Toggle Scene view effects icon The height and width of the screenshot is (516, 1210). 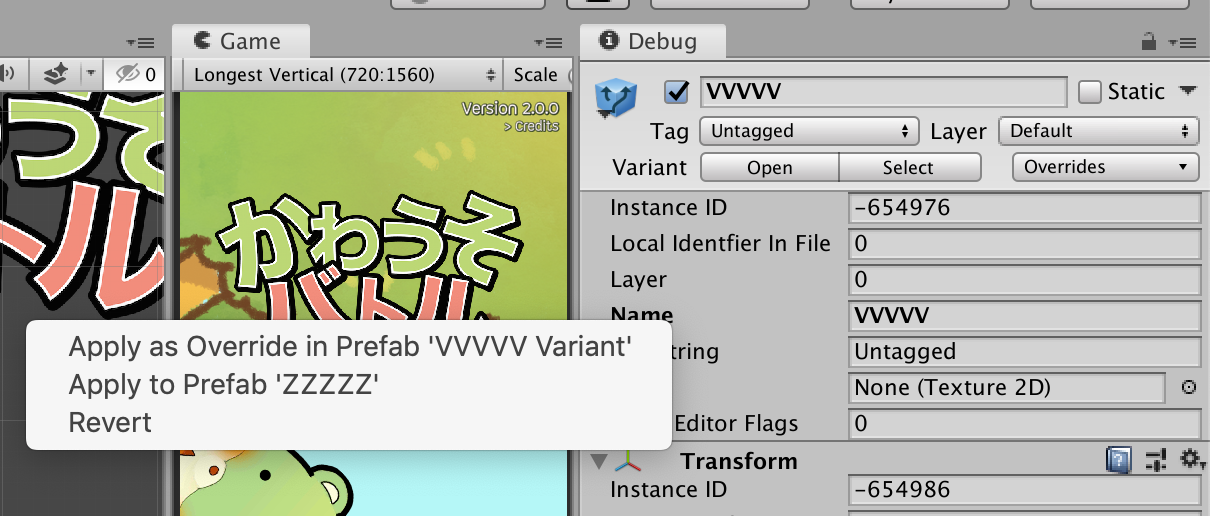click(x=54, y=73)
